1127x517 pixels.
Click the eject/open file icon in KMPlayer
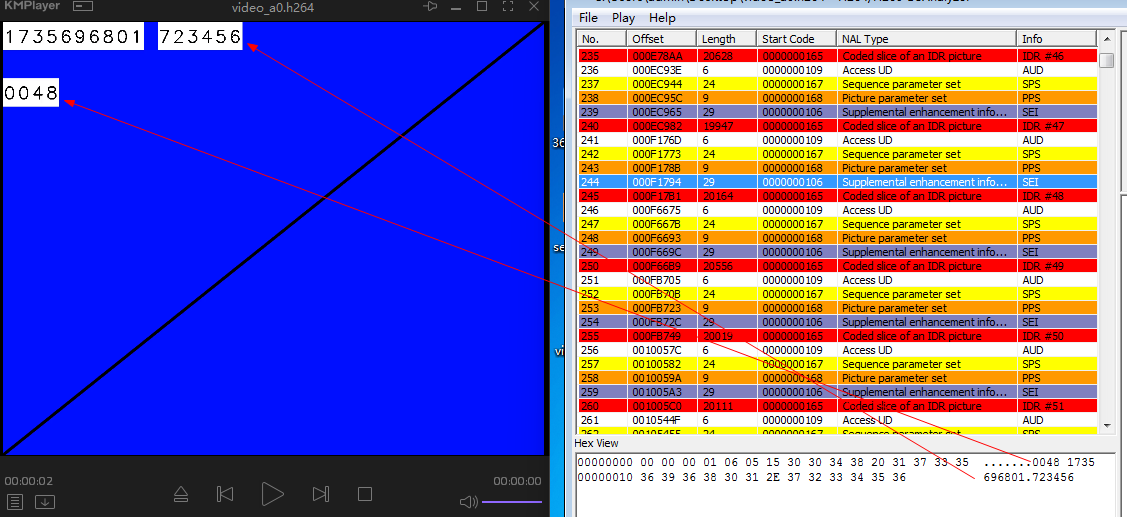pos(181,494)
